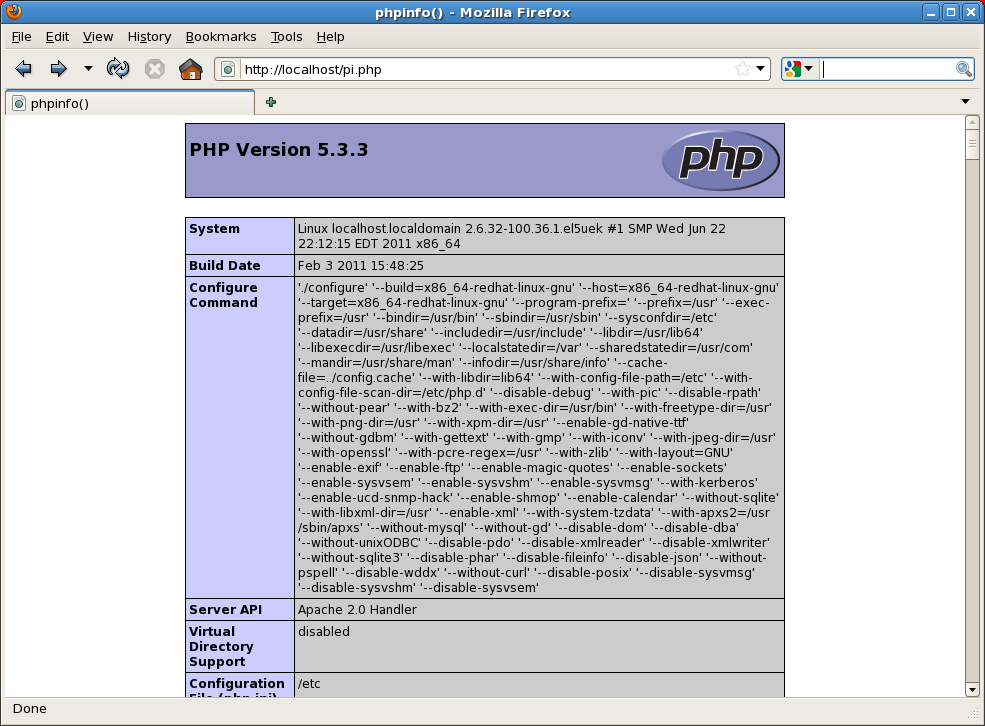Open the Bookmarks menu

click(x=220, y=36)
